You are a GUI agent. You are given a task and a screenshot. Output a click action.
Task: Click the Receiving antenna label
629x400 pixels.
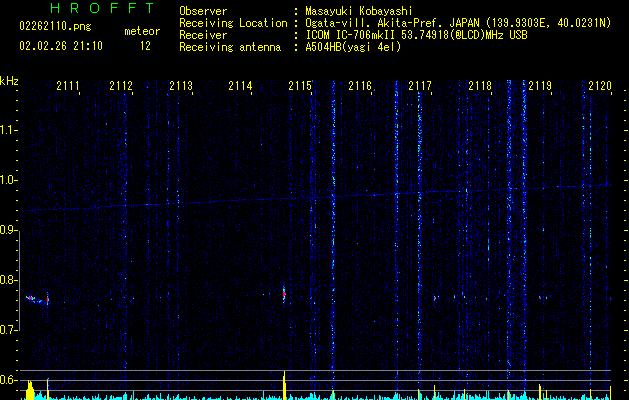230,47
